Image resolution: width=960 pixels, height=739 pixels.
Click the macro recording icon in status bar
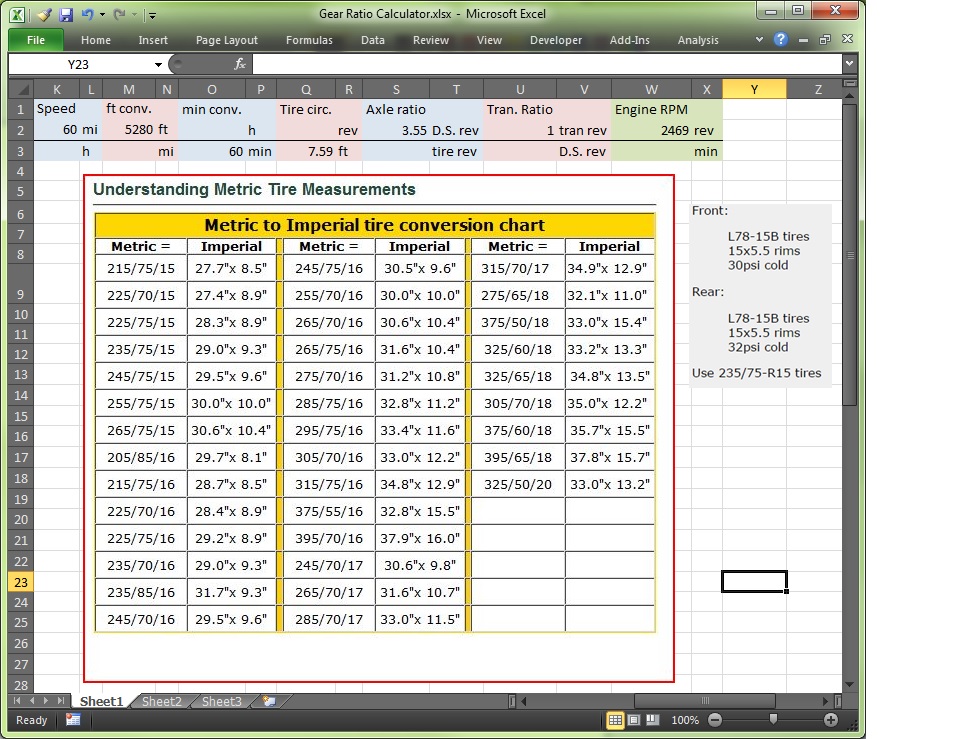click(73, 720)
